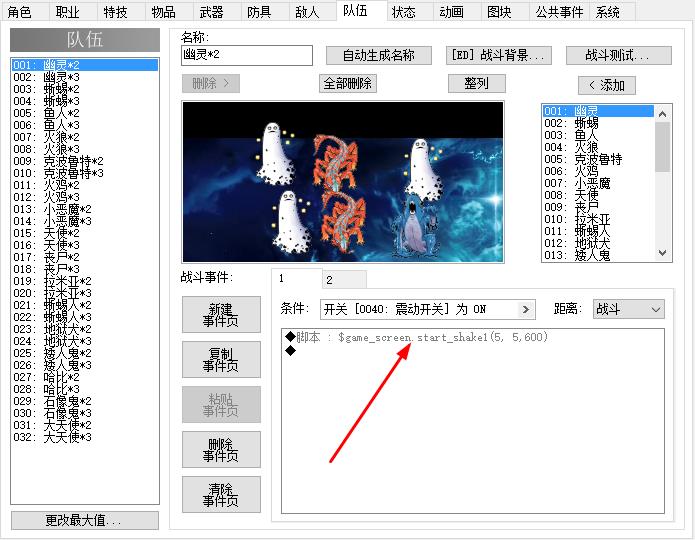Select troop 027: 哈比*2
The width and height of the screenshot is (695, 540).
click(x=85, y=377)
